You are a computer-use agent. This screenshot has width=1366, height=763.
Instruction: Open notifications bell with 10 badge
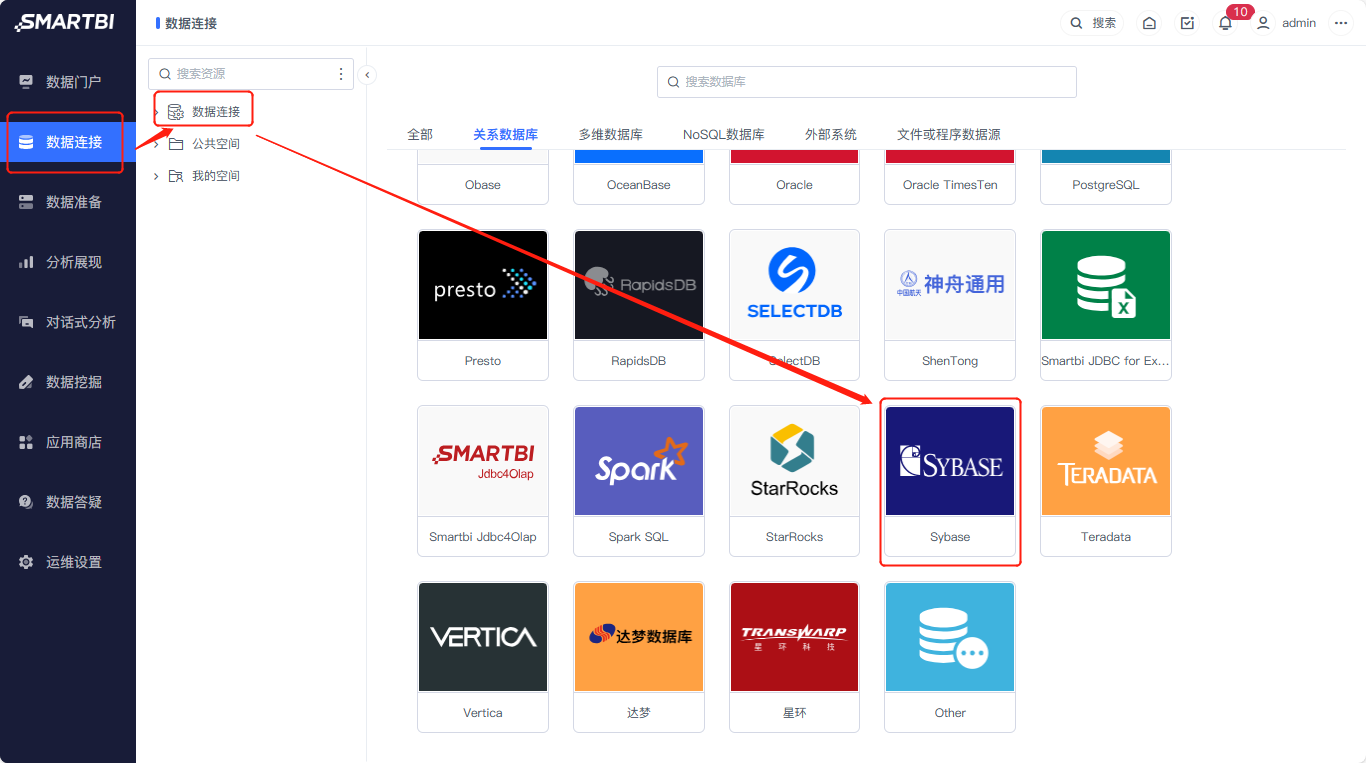click(x=1225, y=23)
